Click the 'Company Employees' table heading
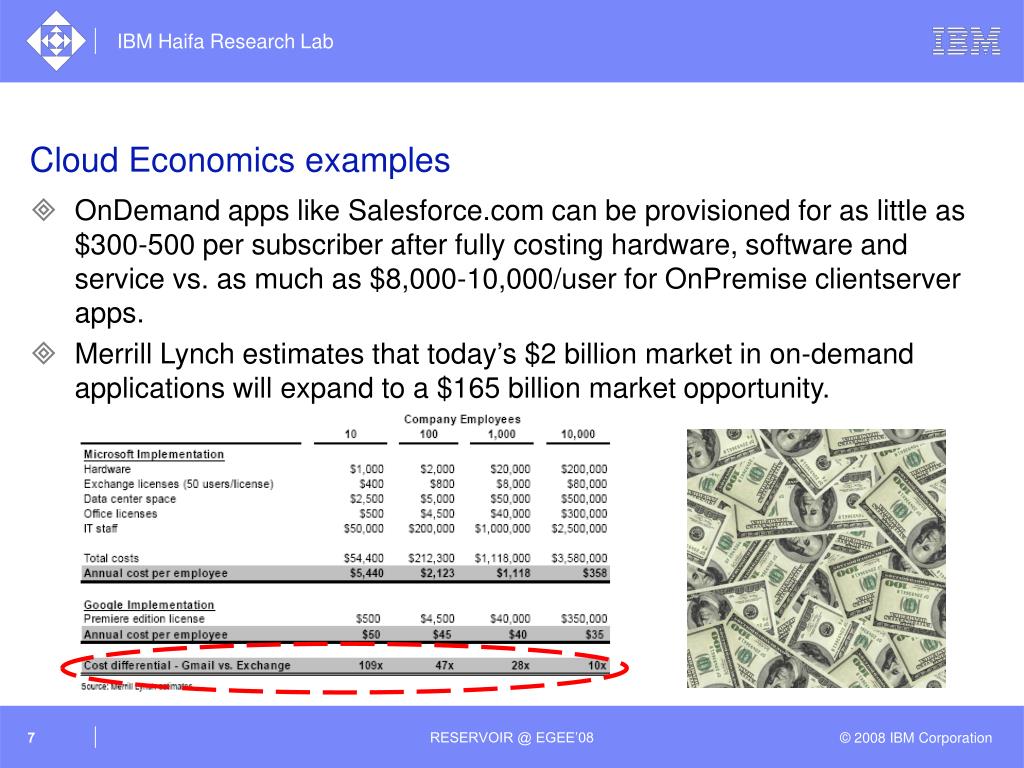The image size is (1024, 768). pyautogui.click(x=462, y=419)
